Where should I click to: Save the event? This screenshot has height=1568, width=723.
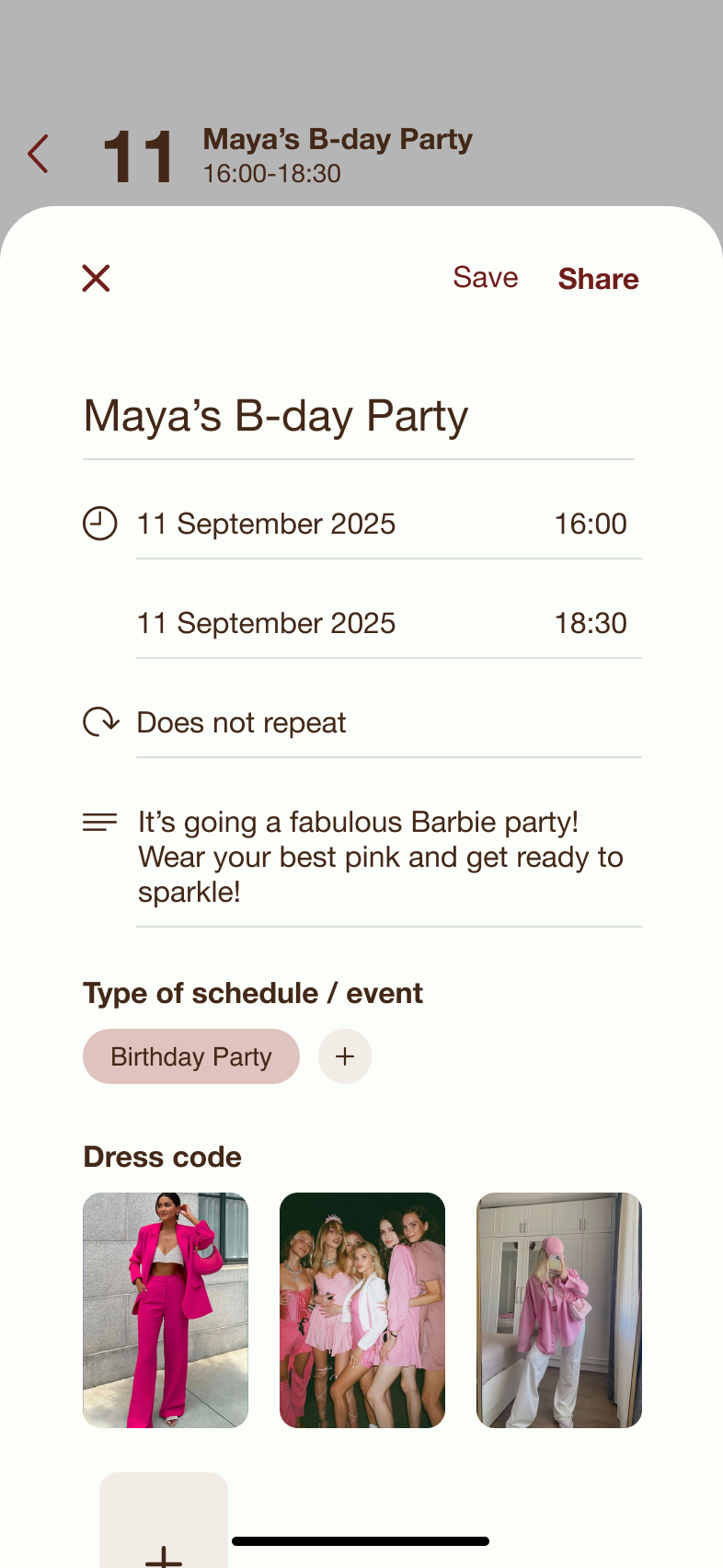pyautogui.click(x=485, y=278)
